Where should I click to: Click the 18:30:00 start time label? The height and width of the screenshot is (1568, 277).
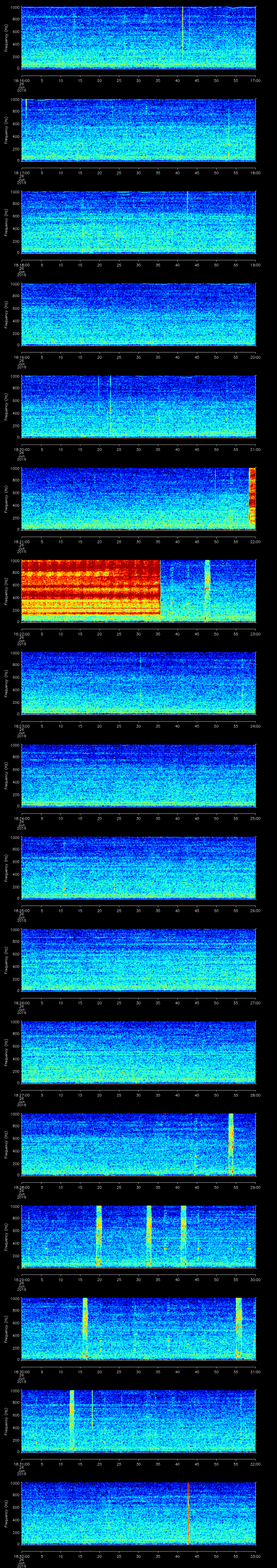pos(21,1372)
